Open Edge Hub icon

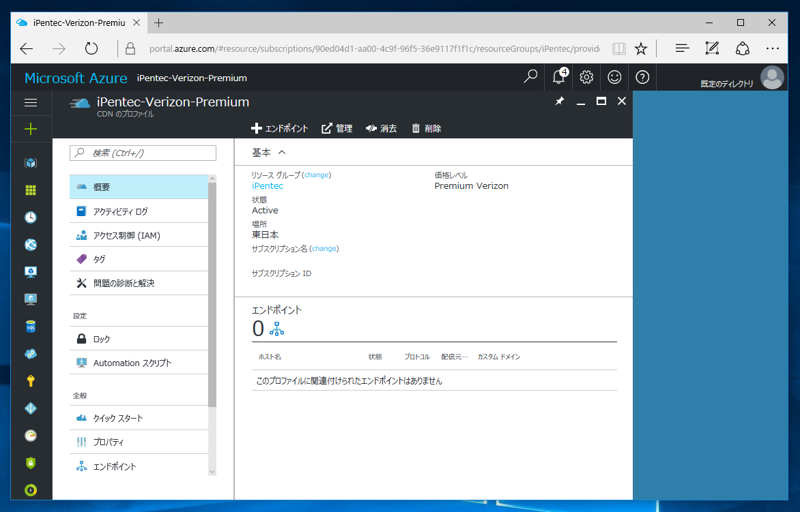(x=682, y=49)
